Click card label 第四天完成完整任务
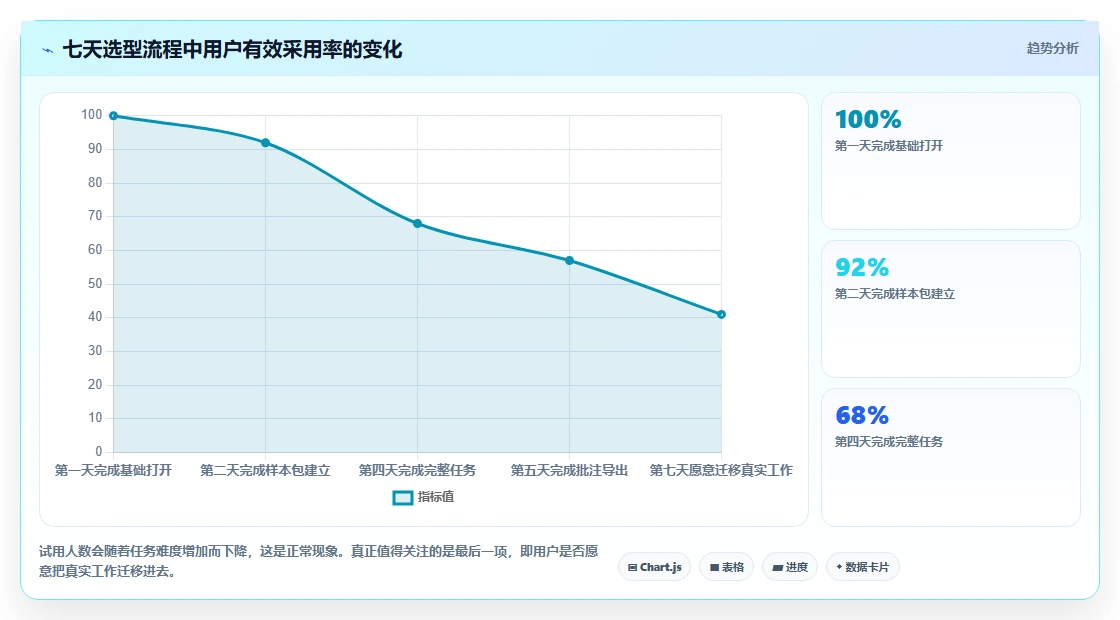 pos(889,441)
